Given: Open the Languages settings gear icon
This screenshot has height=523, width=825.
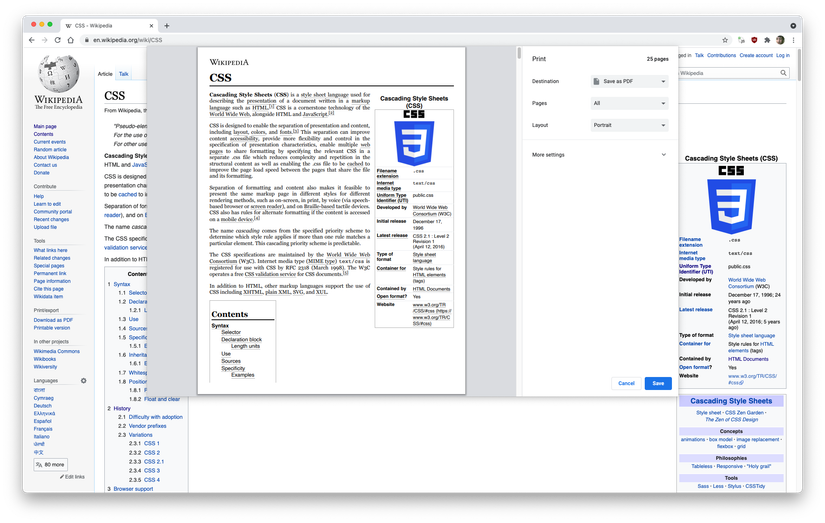Looking at the screenshot, I should (83, 380).
